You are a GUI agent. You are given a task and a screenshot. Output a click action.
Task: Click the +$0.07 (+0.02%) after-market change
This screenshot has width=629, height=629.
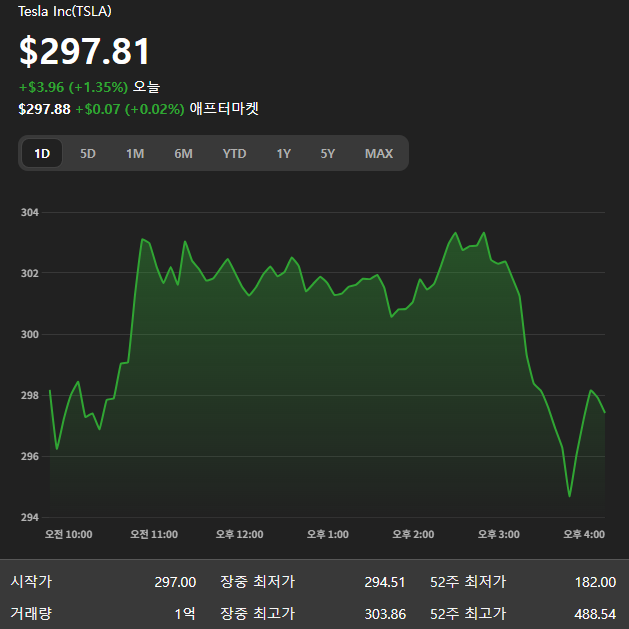[130, 109]
